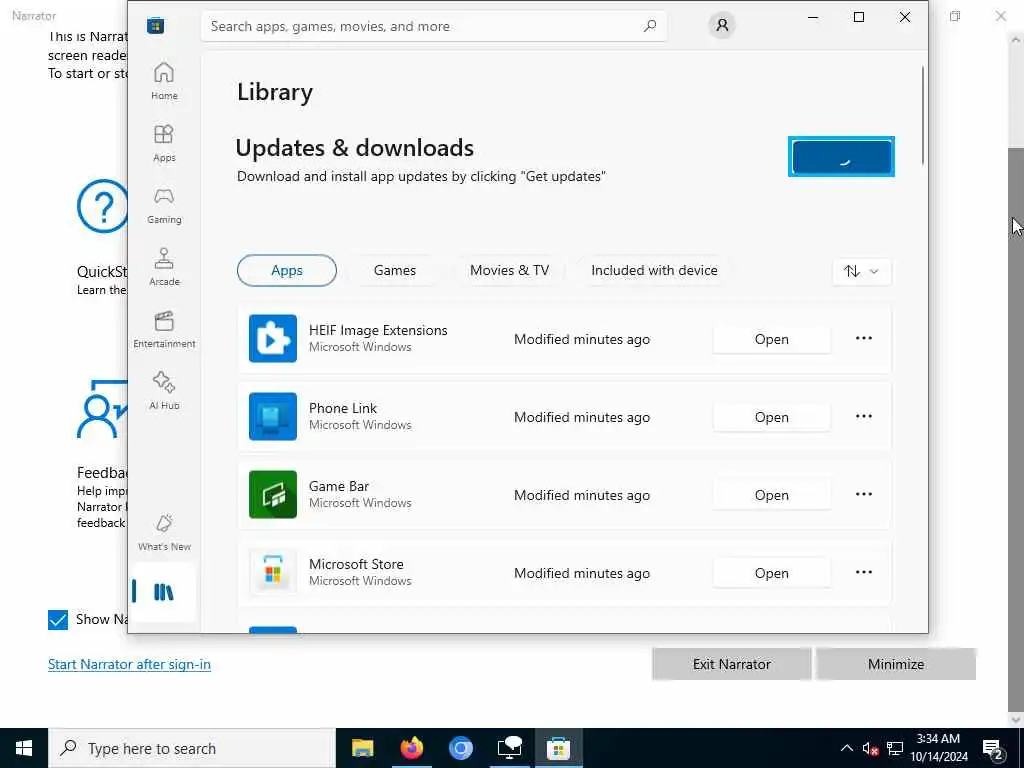Click the HEIF Image Extensions title text
This screenshot has height=768, width=1024.
378,330
